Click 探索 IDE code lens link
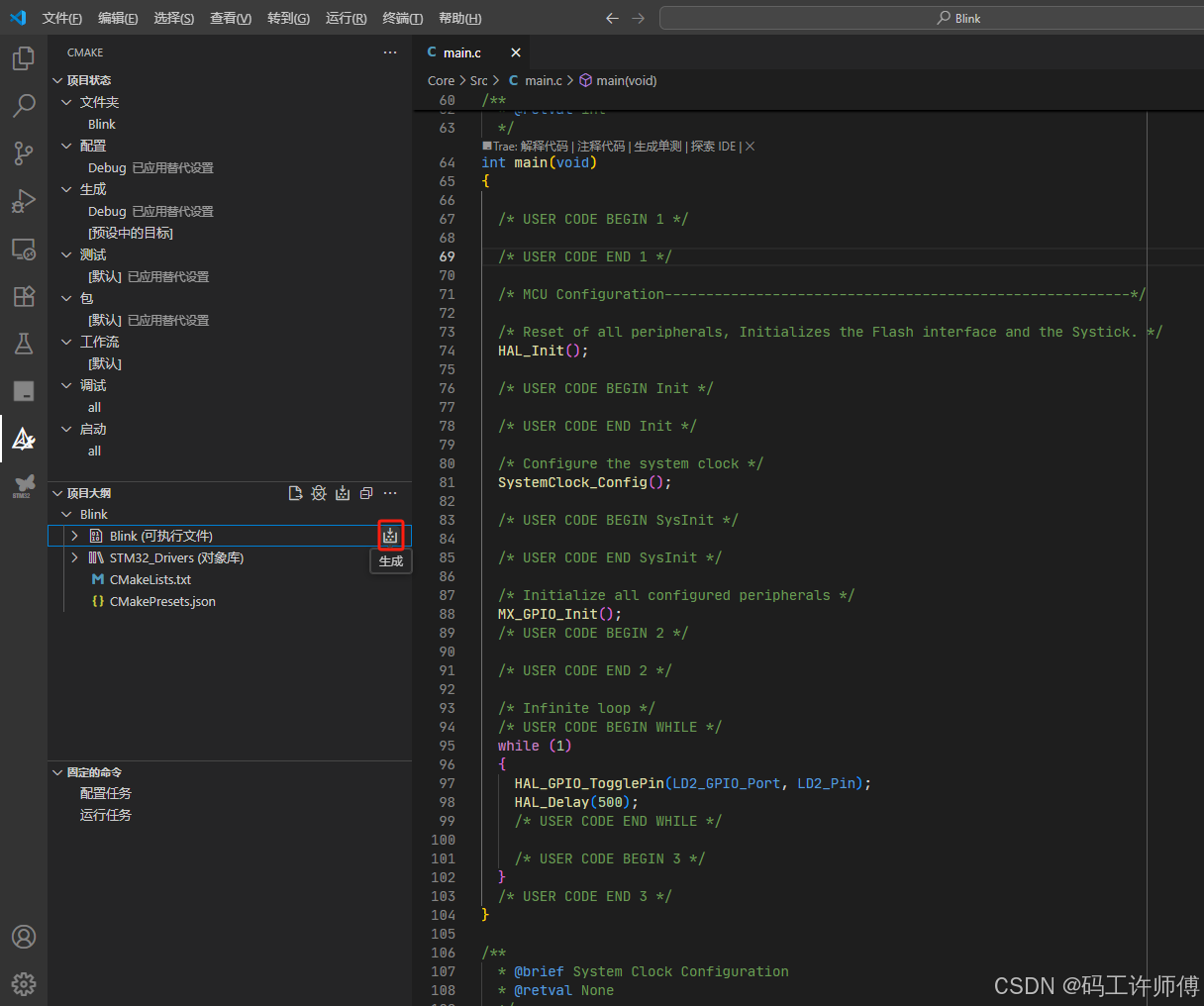Screen dimensions: 1204x1006 (x=713, y=147)
